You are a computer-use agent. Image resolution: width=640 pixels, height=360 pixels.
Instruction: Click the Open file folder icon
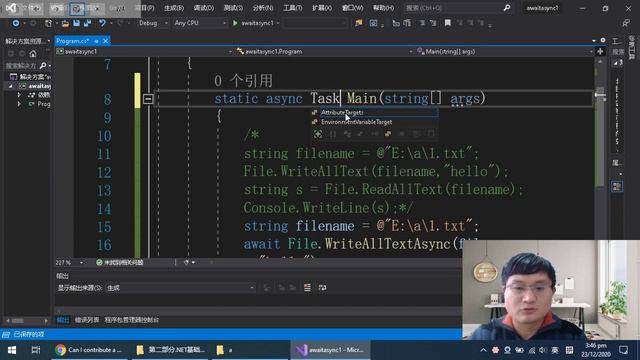coord(65,23)
